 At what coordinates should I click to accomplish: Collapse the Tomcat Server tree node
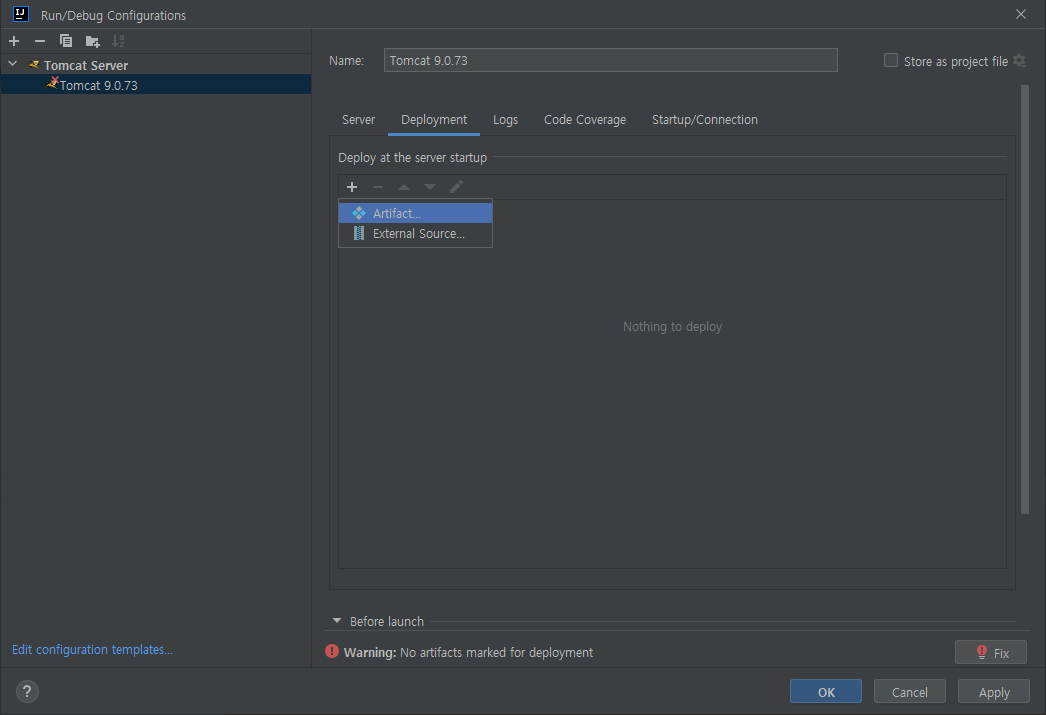tap(13, 64)
